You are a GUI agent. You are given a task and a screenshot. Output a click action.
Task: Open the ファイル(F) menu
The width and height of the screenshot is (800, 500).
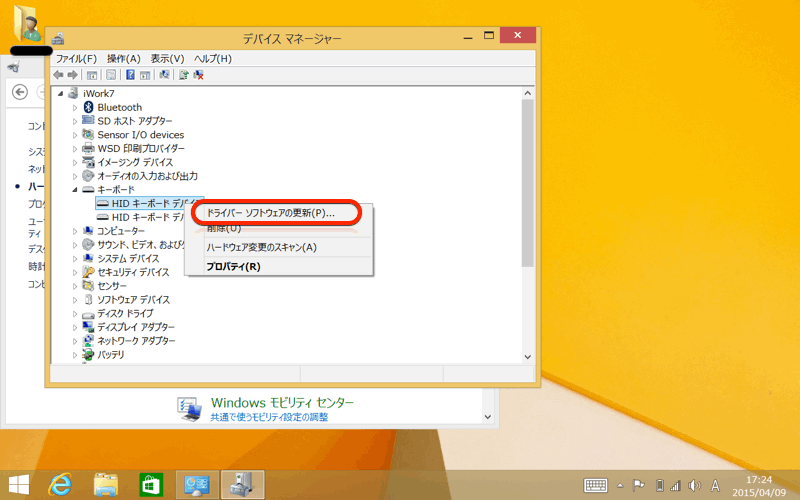pos(76,58)
